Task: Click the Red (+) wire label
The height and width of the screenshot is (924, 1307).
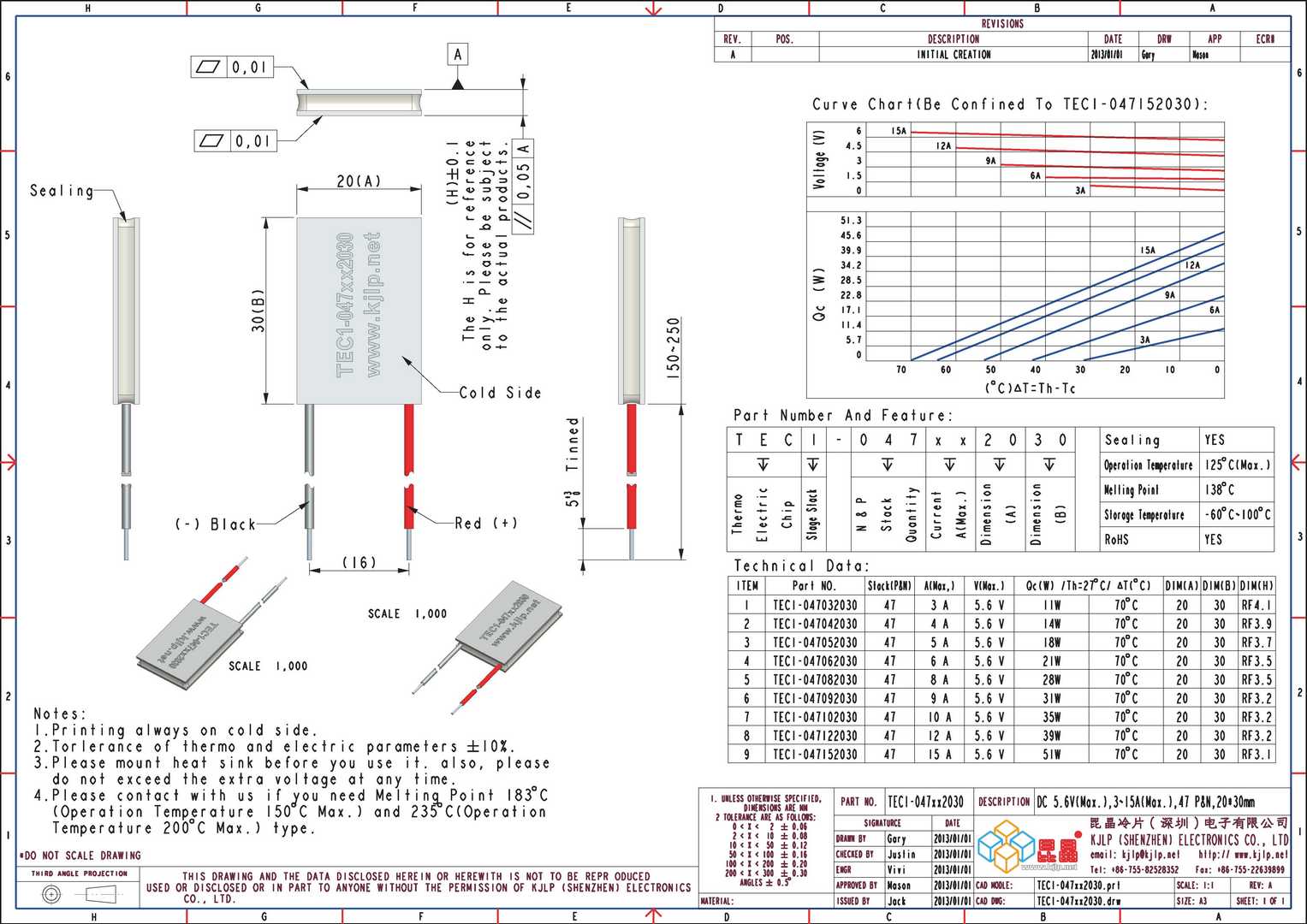Action: click(x=485, y=523)
